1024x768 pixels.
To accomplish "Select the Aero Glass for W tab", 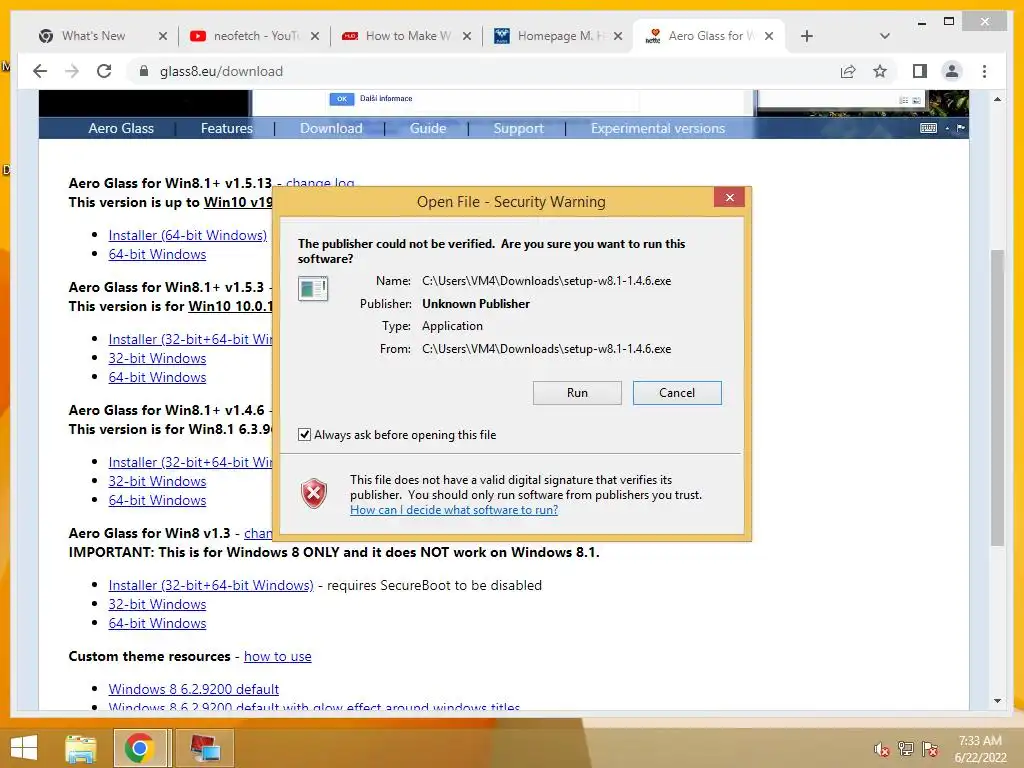I will pos(711,36).
